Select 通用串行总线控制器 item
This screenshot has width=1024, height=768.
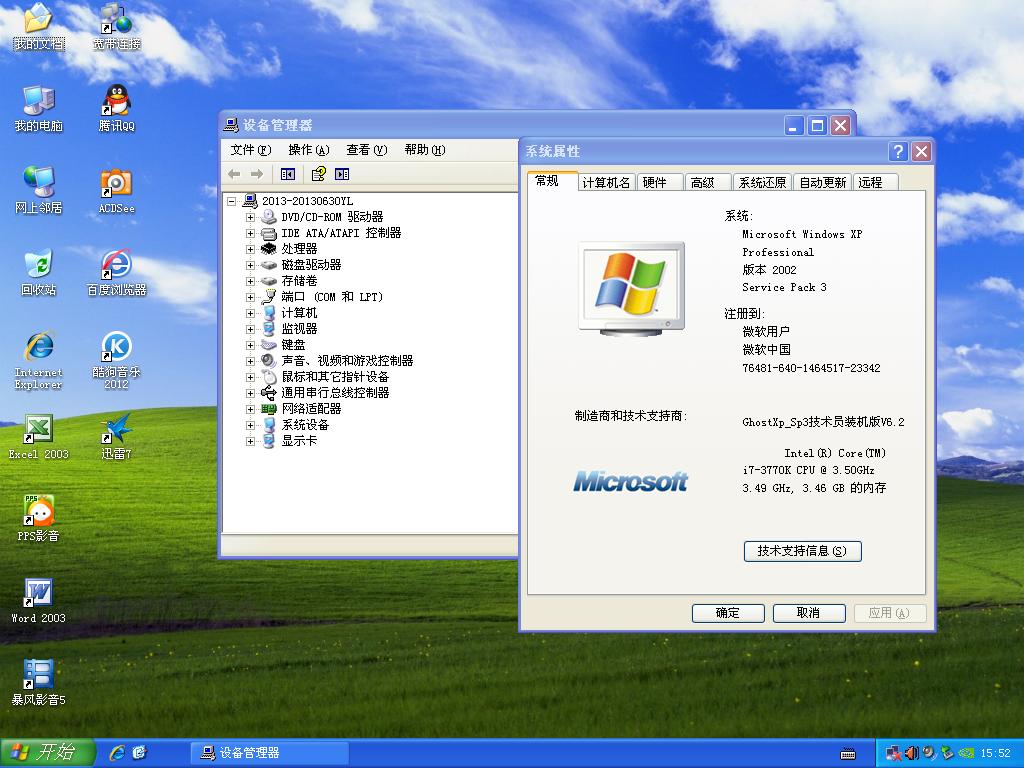tap(335, 393)
